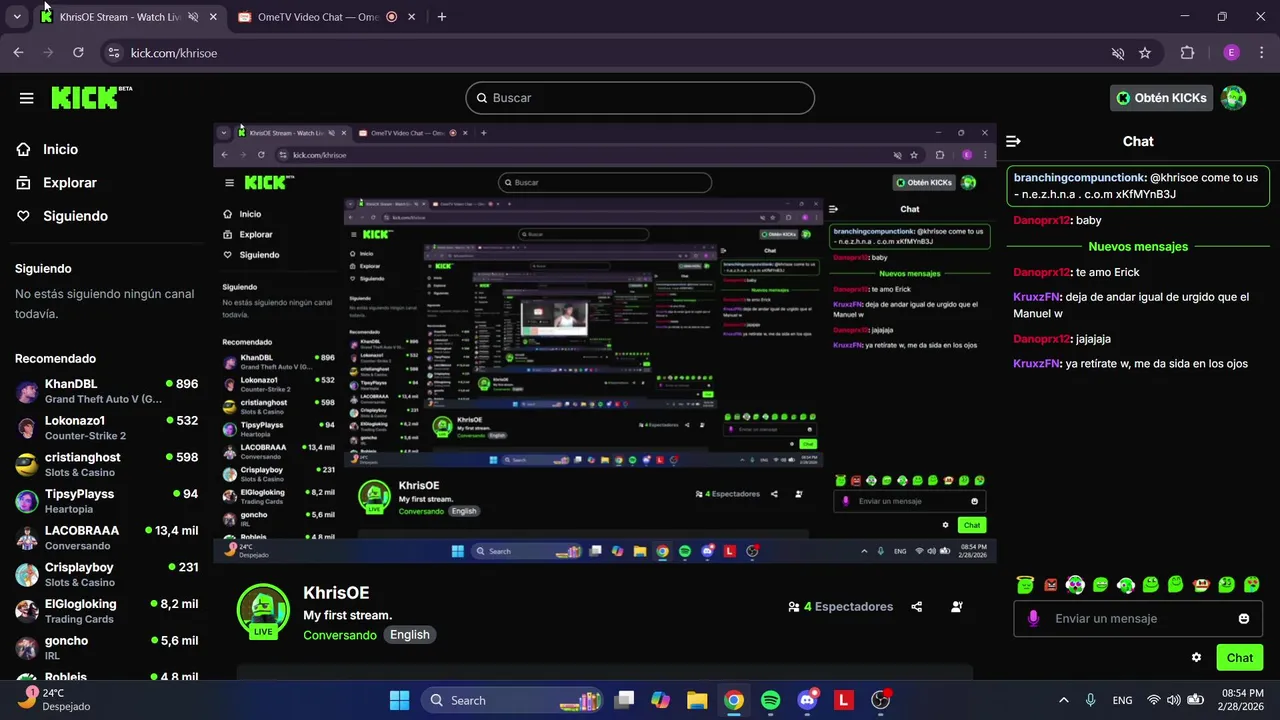Viewport: 1280px width, 720px height.
Task: Open the user avatar menu top right
Action: click(1234, 97)
